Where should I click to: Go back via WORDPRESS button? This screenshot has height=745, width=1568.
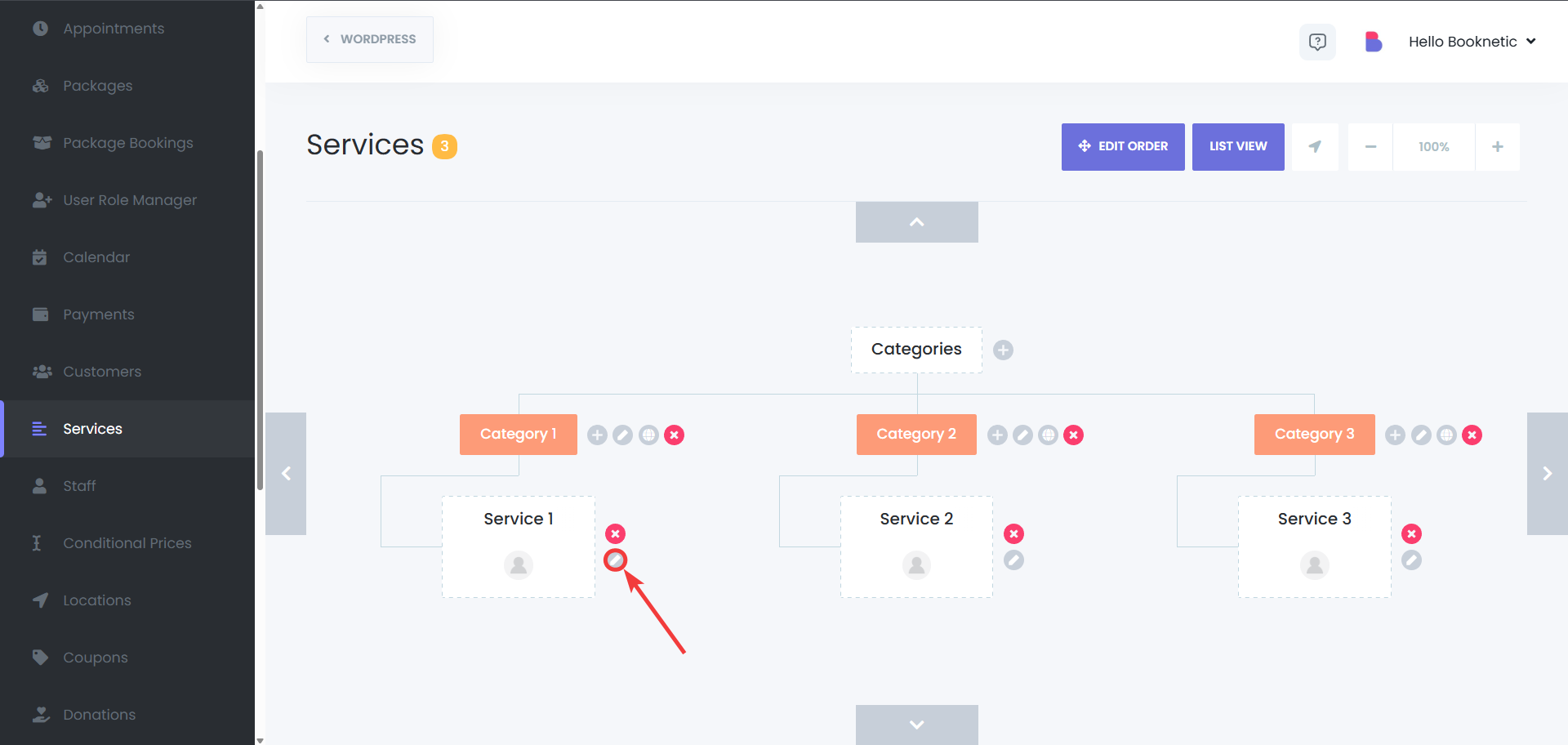click(x=370, y=39)
